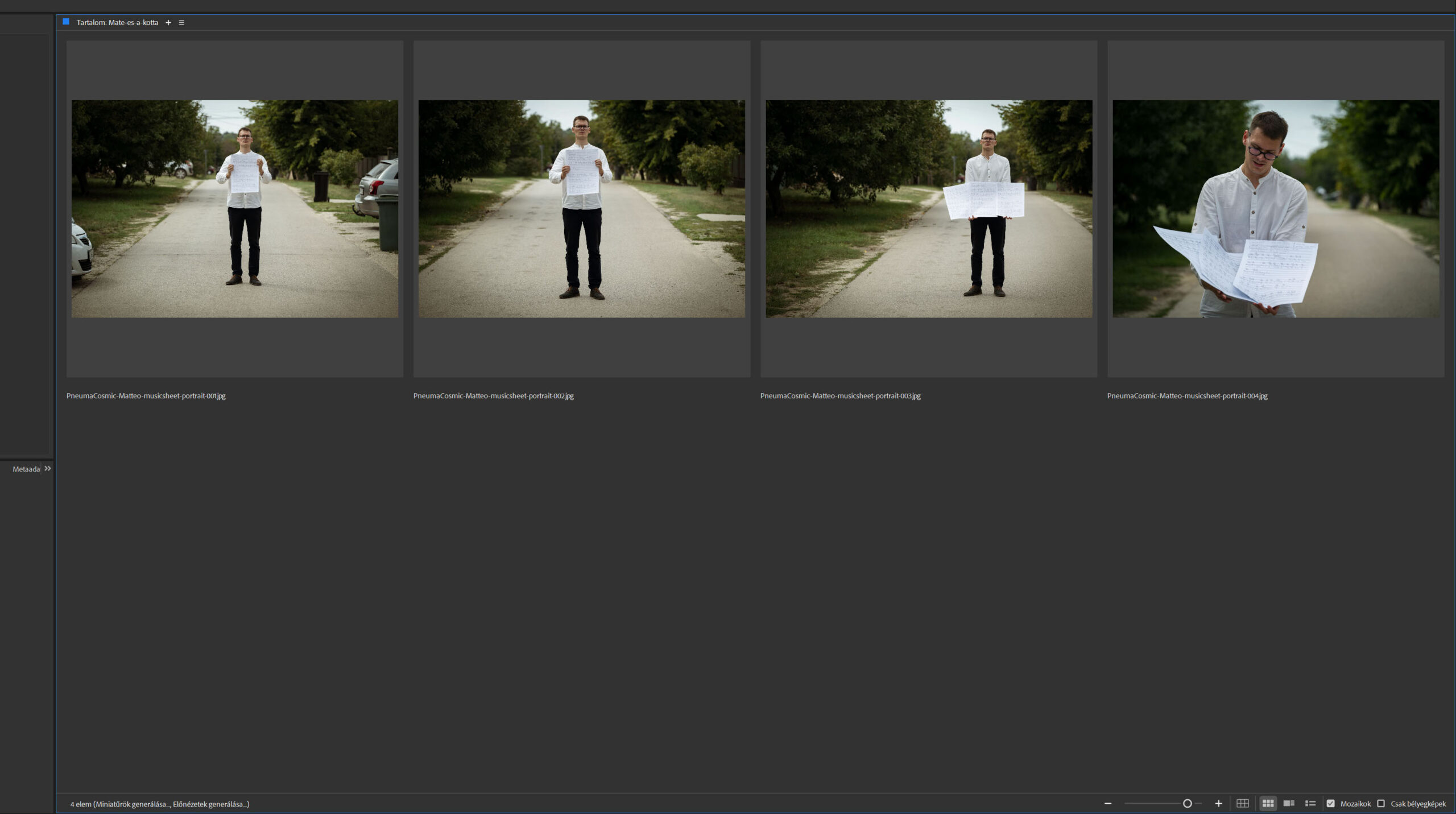Click minus to shrink thumbnails
This screenshot has height=814, width=1456.
point(1107,803)
